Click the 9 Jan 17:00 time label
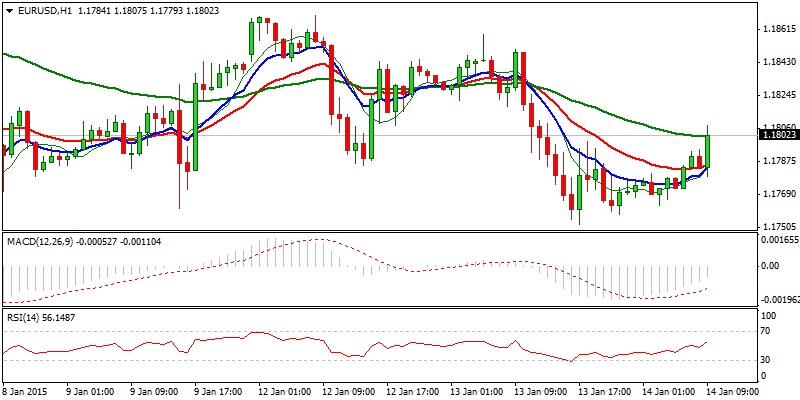This screenshot has width=800, height=400. pyautogui.click(x=218, y=391)
